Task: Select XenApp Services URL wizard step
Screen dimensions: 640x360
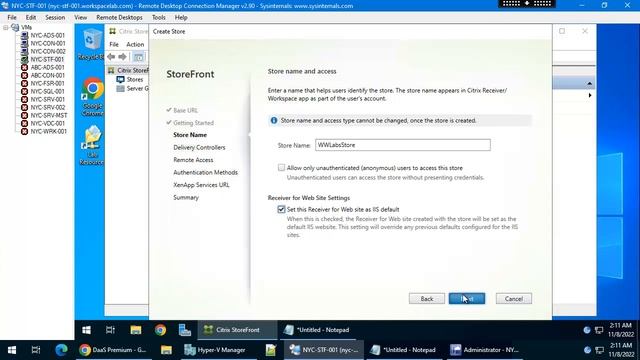Action: click(x=201, y=185)
